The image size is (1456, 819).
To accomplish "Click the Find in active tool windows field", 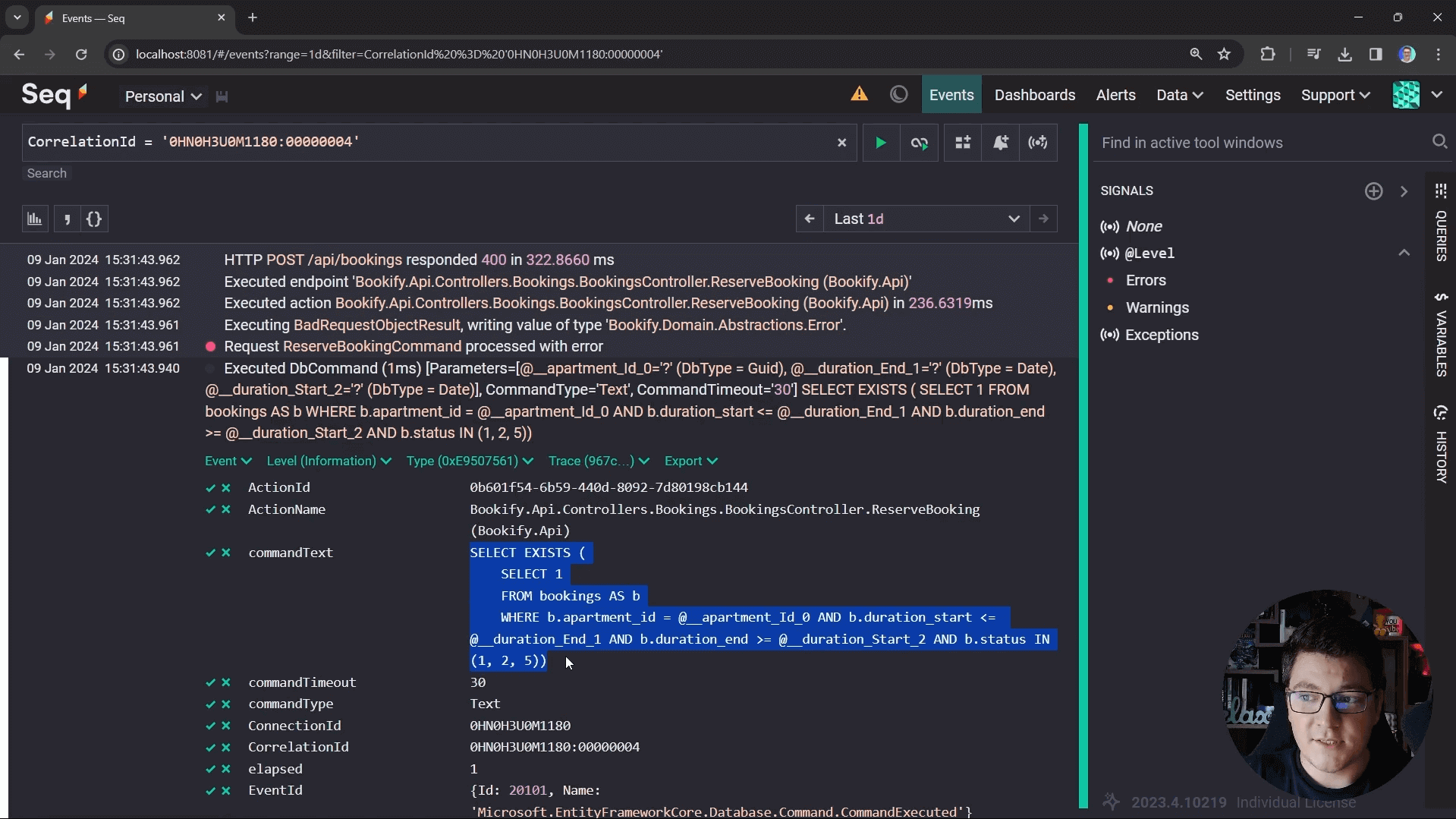I will coord(1259,143).
